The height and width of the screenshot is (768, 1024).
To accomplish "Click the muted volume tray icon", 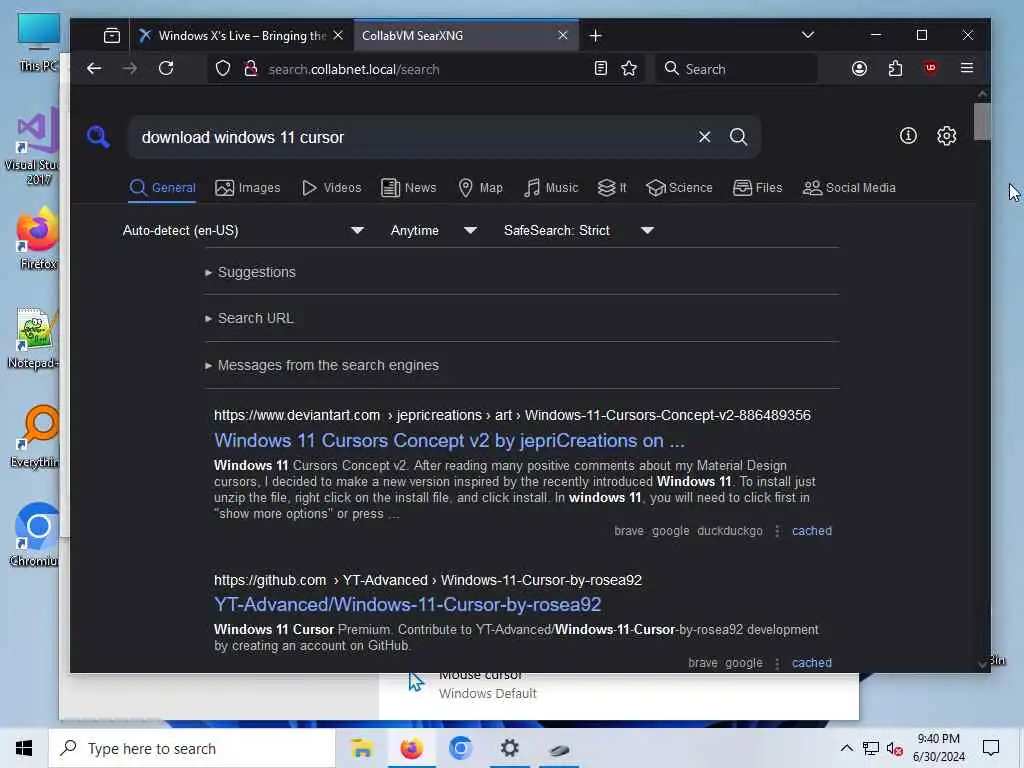I will [895, 748].
